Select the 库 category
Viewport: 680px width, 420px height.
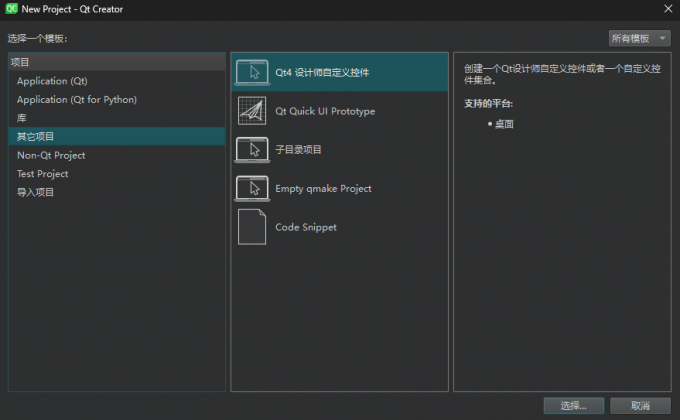[117, 118]
